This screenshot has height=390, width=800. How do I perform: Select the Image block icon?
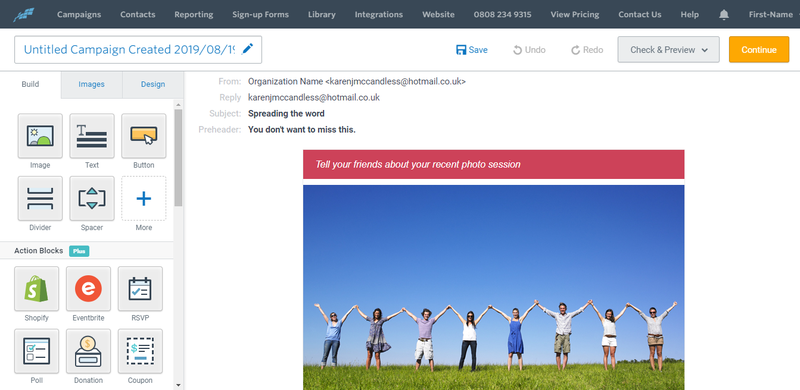tap(40, 136)
